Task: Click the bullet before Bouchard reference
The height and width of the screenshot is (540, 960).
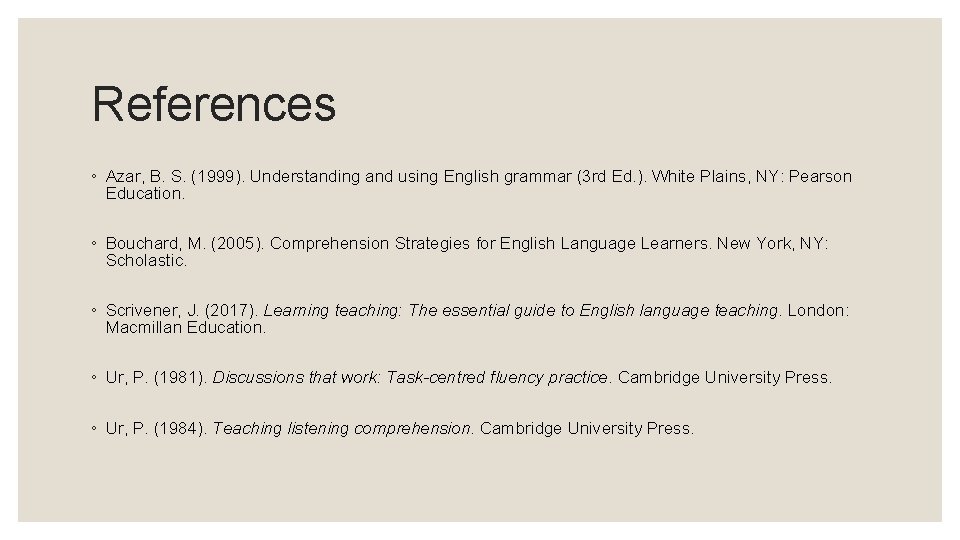Action: pyautogui.click(x=93, y=244)
